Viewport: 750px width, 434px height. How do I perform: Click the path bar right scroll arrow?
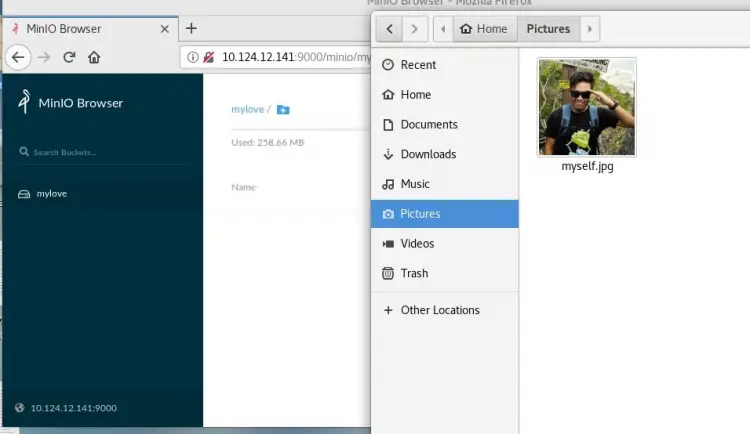pyautogui.click(x=591, y=29)
